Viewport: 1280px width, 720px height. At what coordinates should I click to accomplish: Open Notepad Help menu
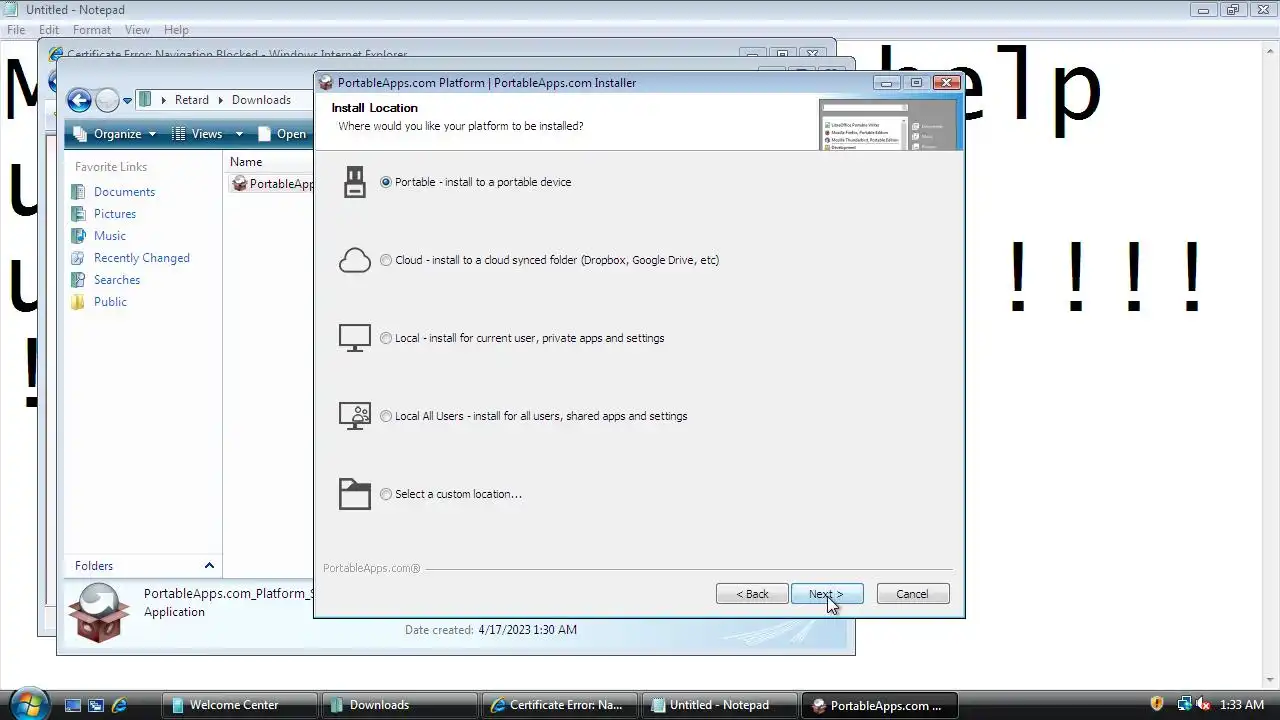(x=176, y=30)
